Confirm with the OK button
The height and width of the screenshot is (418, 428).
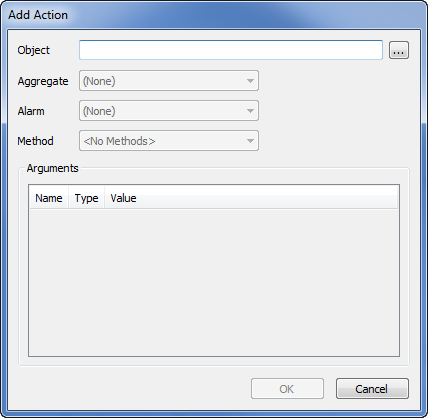(287, 389)
